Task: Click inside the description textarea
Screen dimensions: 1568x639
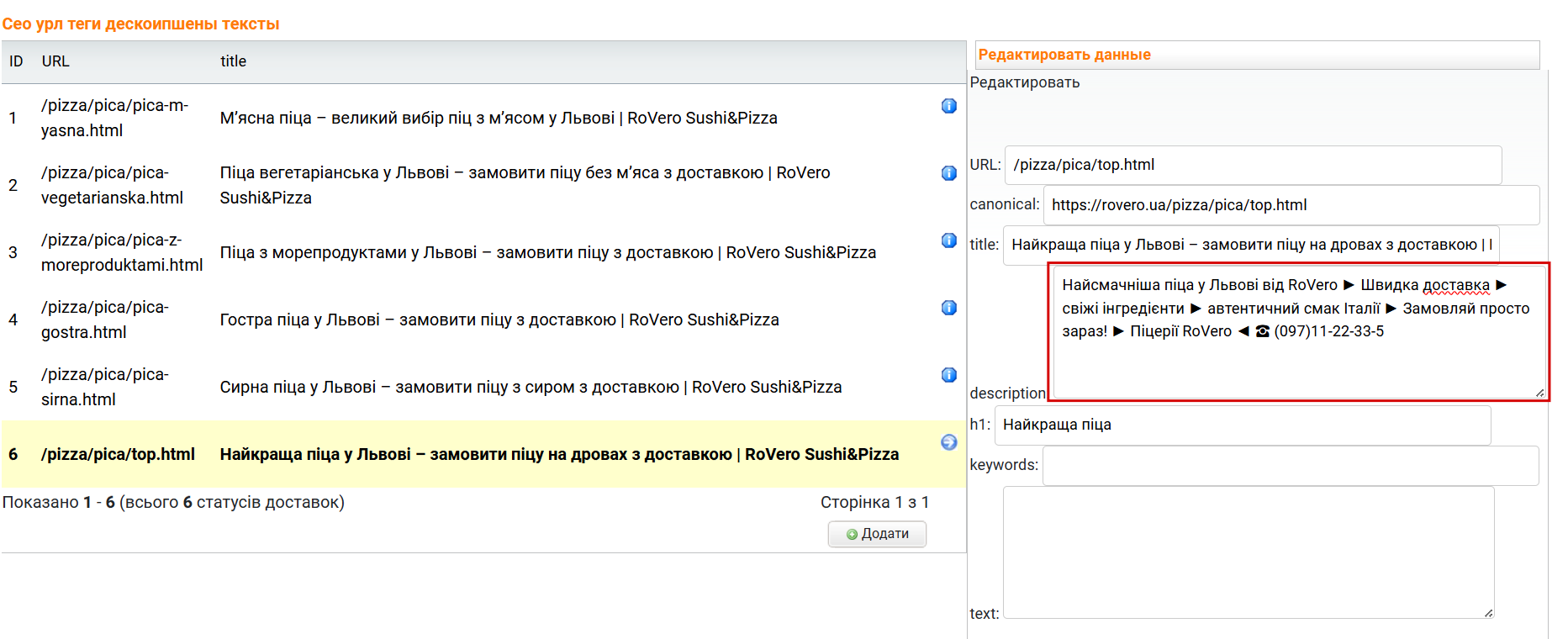Action: (x=1297, y=362)
